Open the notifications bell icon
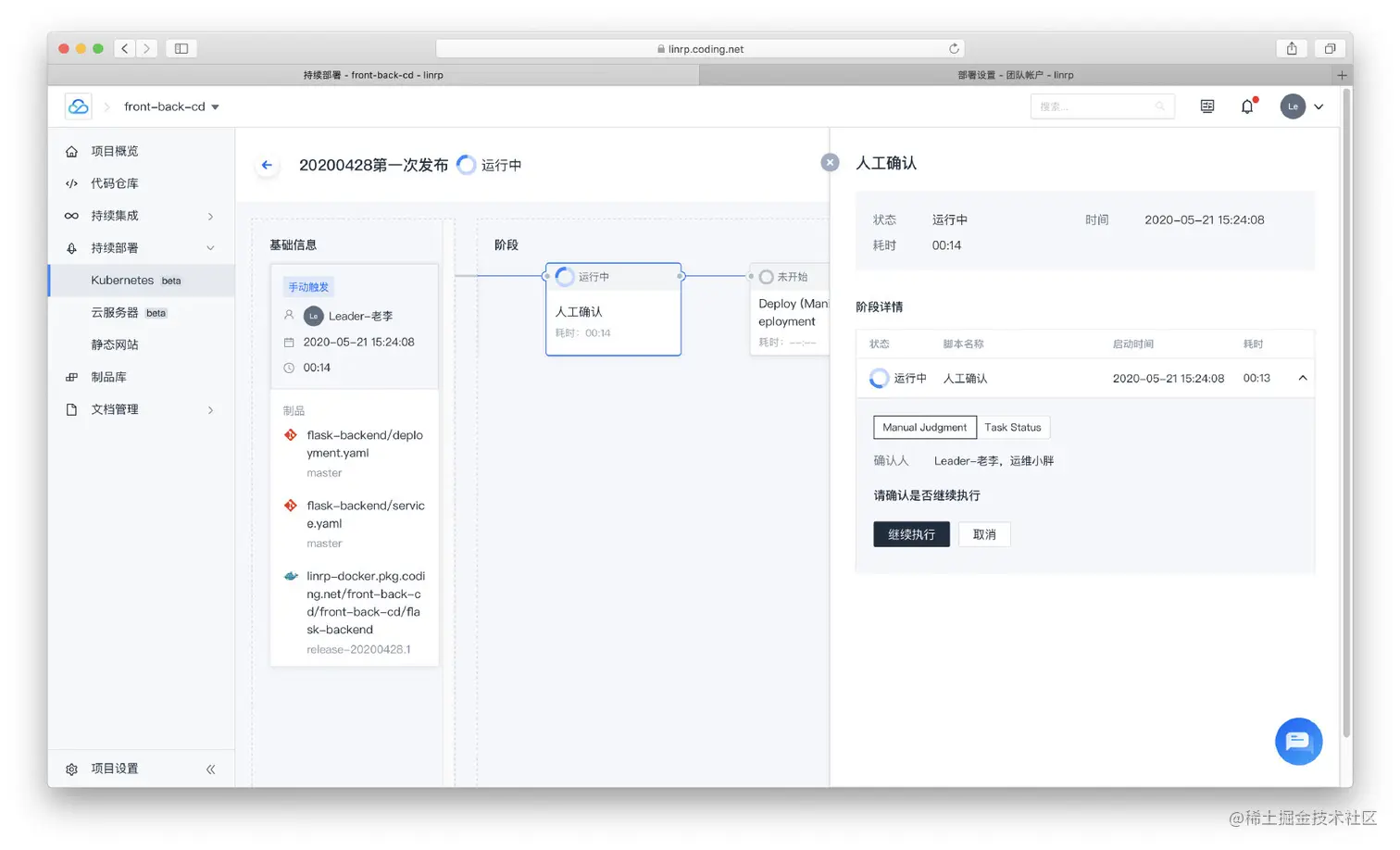The image size is (1400, 850). [1247, 106]
